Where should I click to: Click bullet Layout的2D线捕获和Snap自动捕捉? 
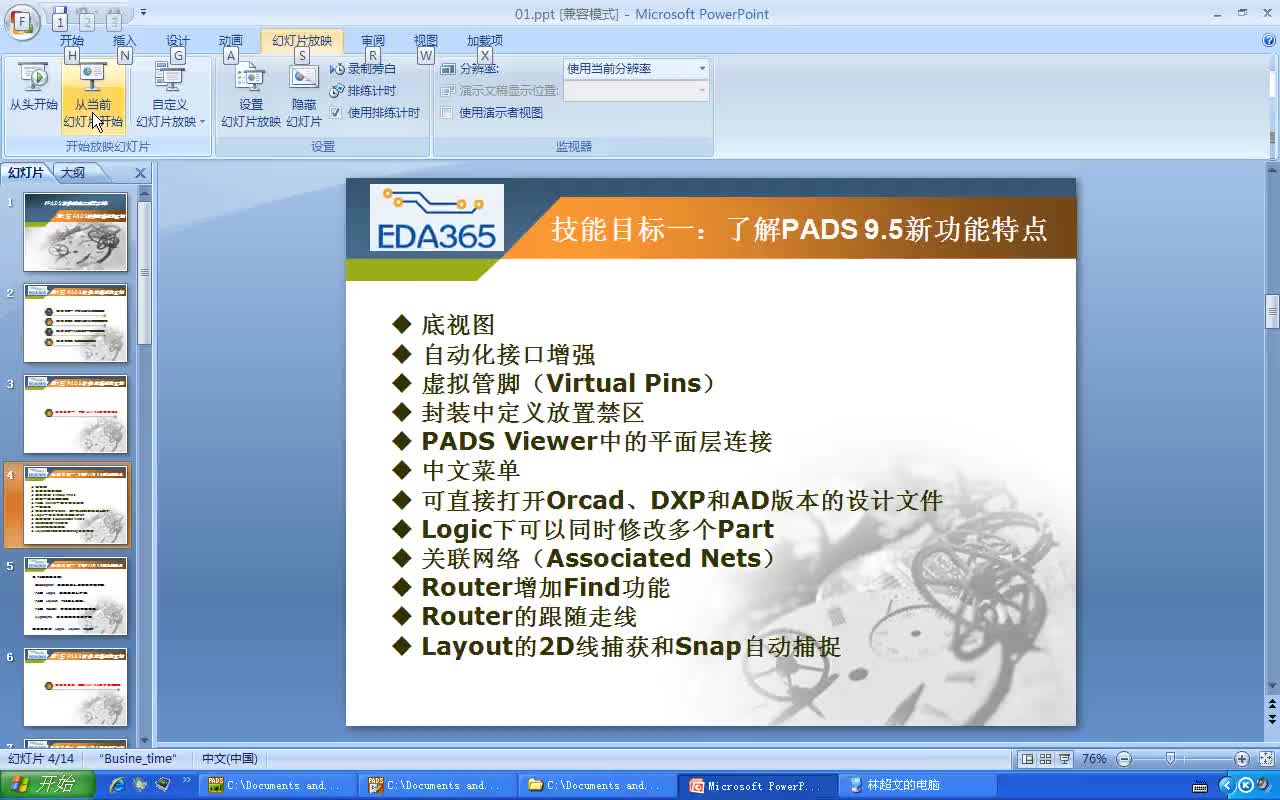pos(631,646)
